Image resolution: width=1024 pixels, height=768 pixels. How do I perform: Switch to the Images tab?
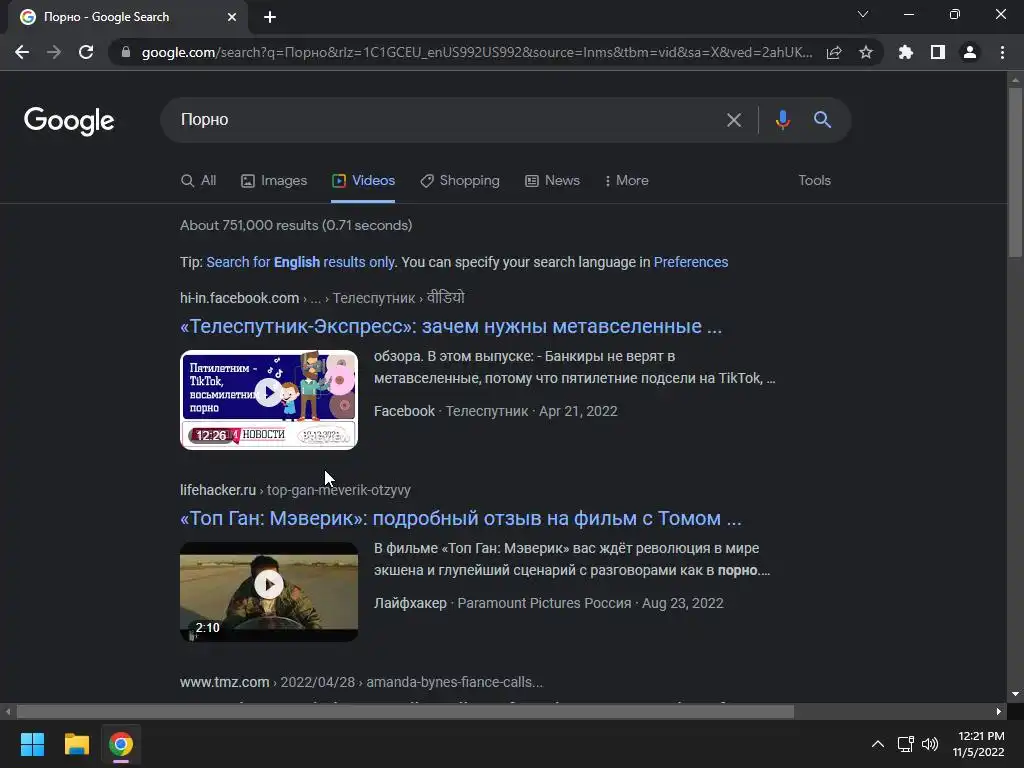tap(274, 181)
